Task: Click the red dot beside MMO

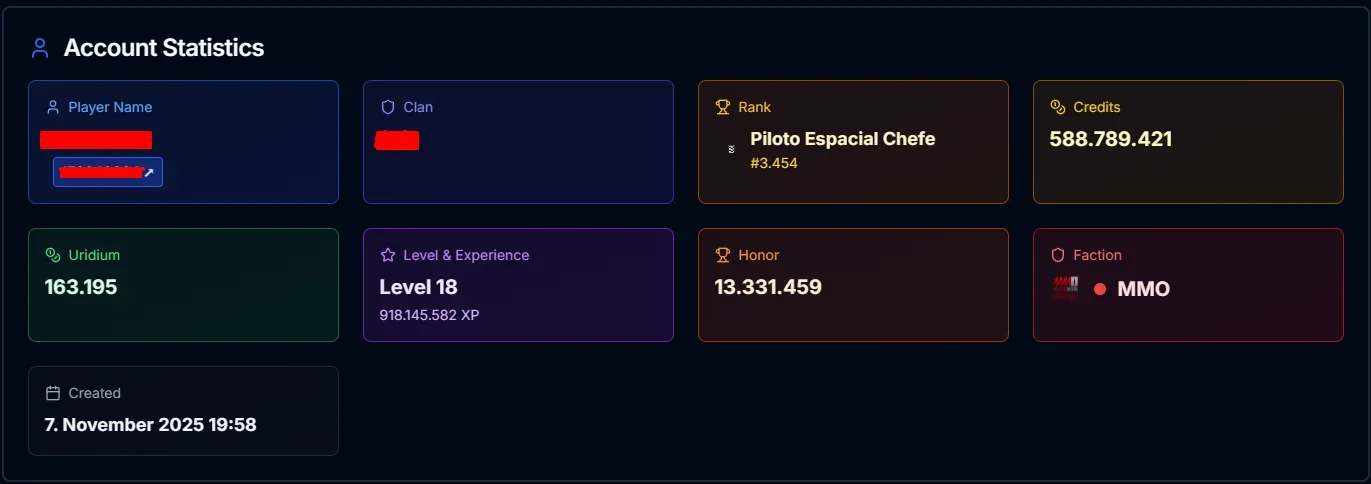Action: tap(1100, 289)
